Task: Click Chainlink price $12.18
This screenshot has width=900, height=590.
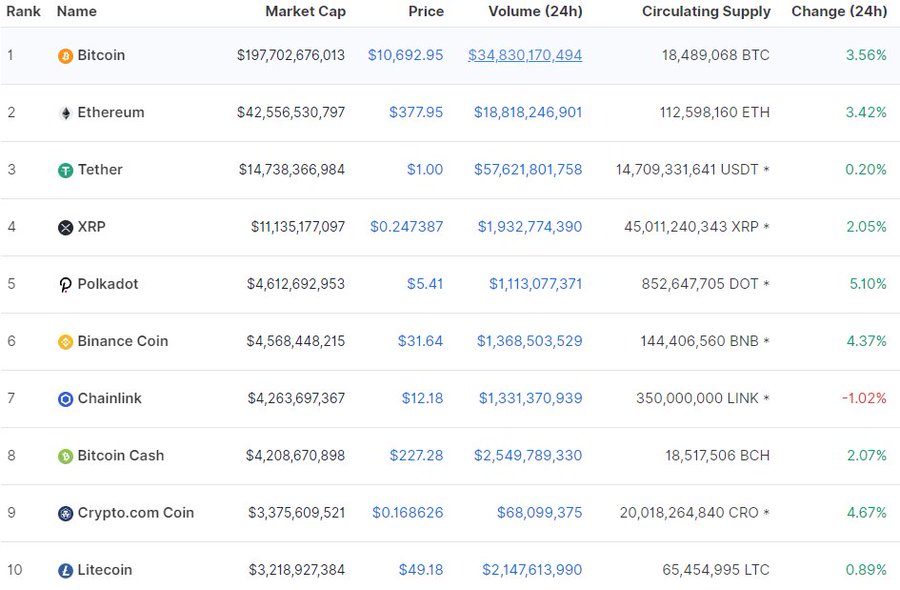Action: (422, 398)
